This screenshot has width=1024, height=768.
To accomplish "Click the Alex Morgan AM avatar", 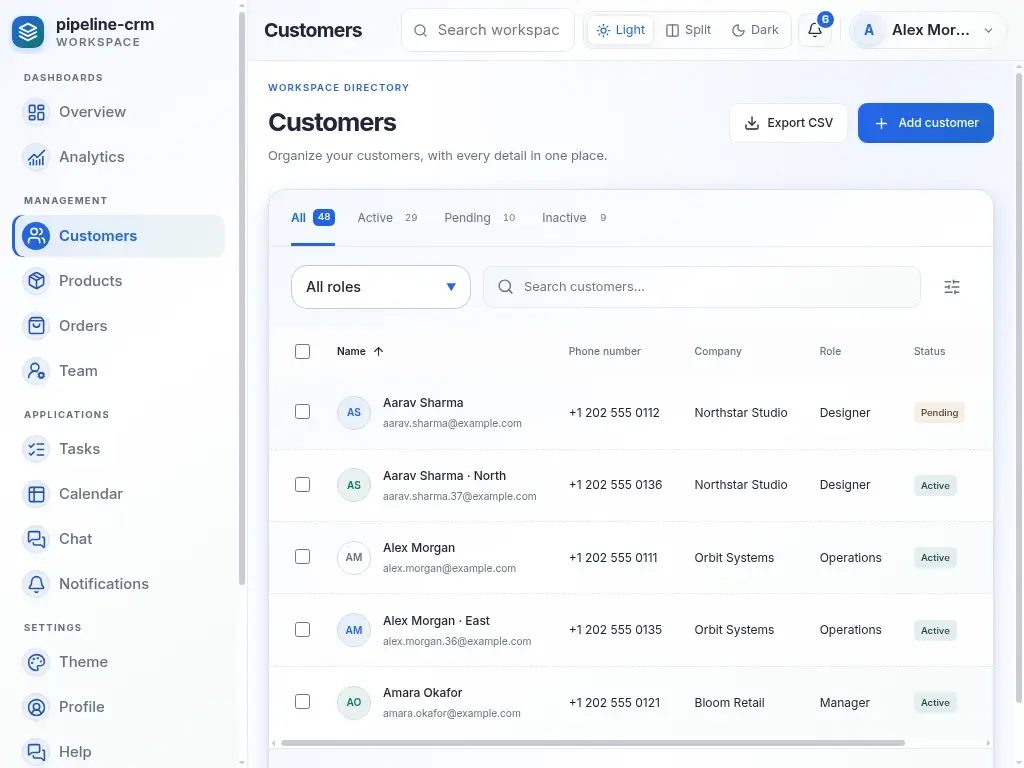I will pos(354,558).
